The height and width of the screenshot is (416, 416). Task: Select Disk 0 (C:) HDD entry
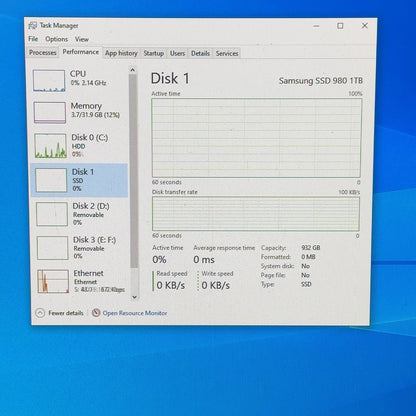80,146
